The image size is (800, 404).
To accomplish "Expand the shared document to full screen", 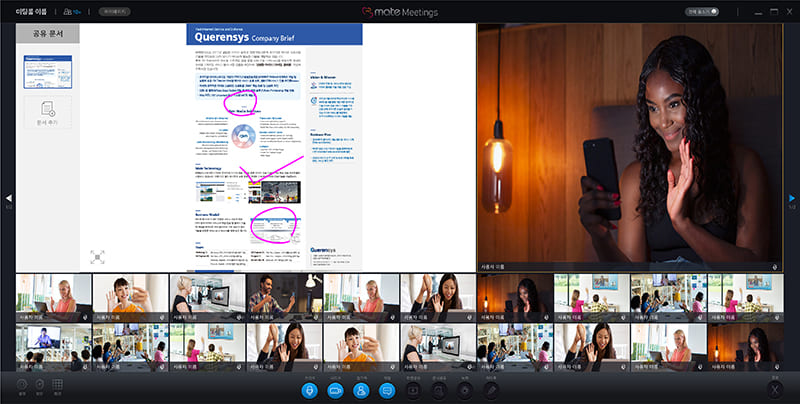I will pyautogui.click(x=97, y=257).
